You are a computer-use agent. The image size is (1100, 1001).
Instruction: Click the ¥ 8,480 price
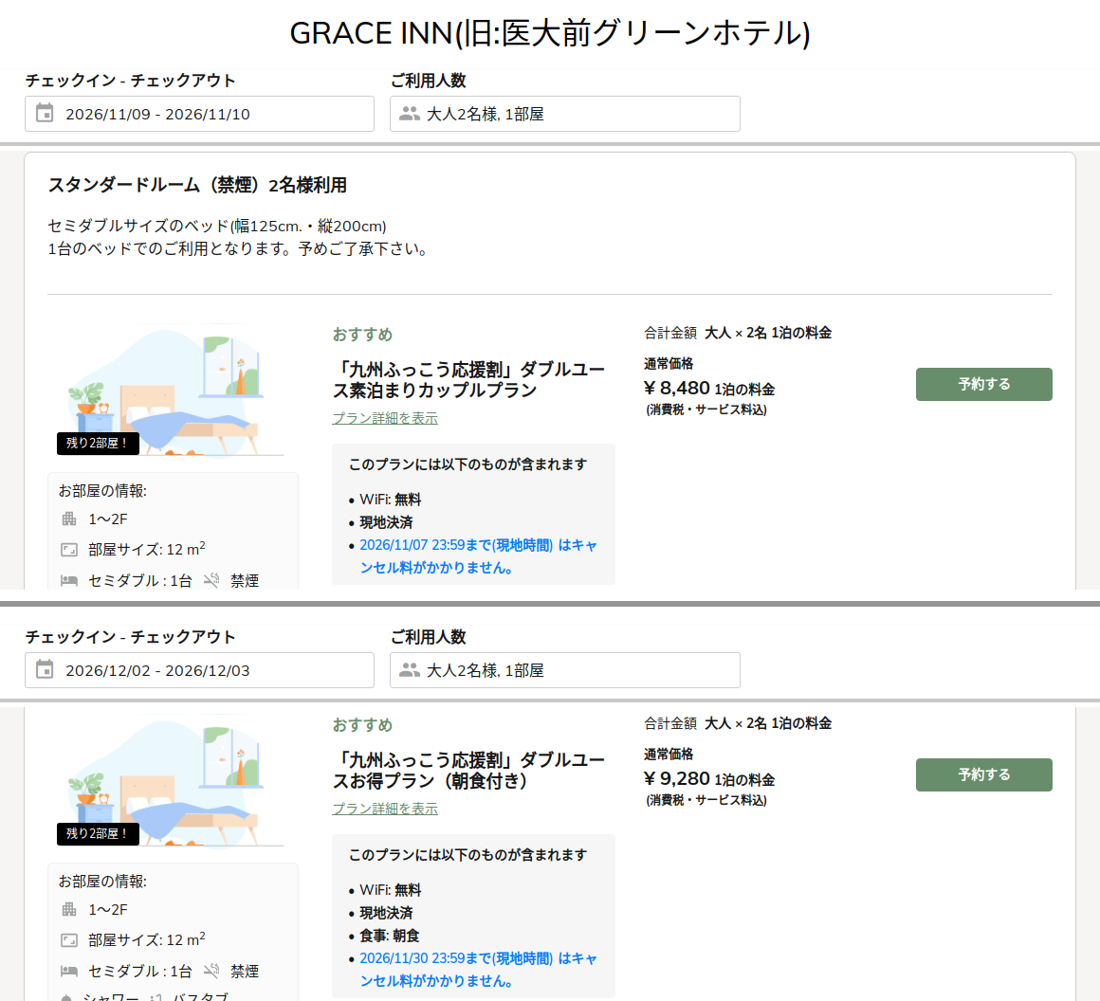(x=677, y=388)
